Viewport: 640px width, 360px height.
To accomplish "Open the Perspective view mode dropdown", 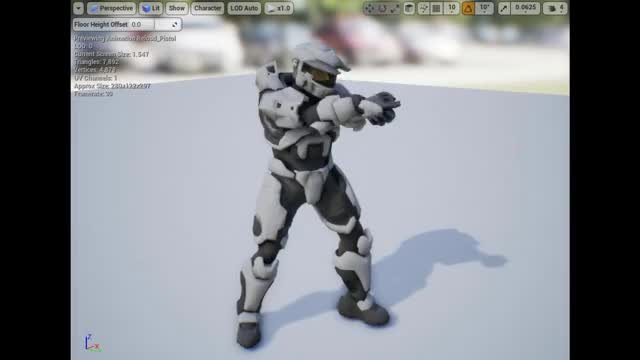I will click(x=111, y=8).
